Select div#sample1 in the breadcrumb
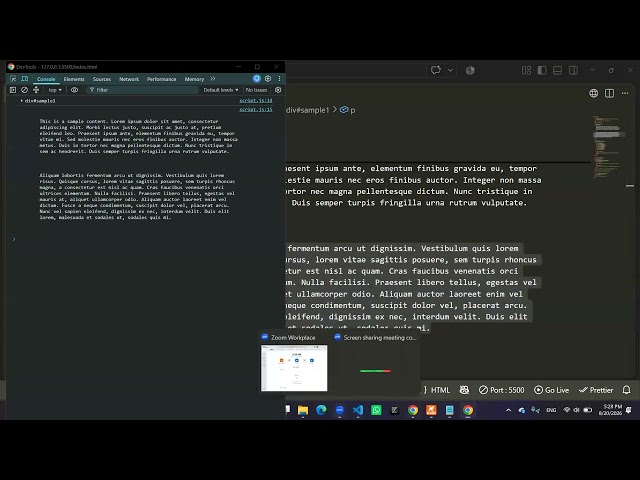The width and height of the screenshot is (640, 480). point(307,110)
